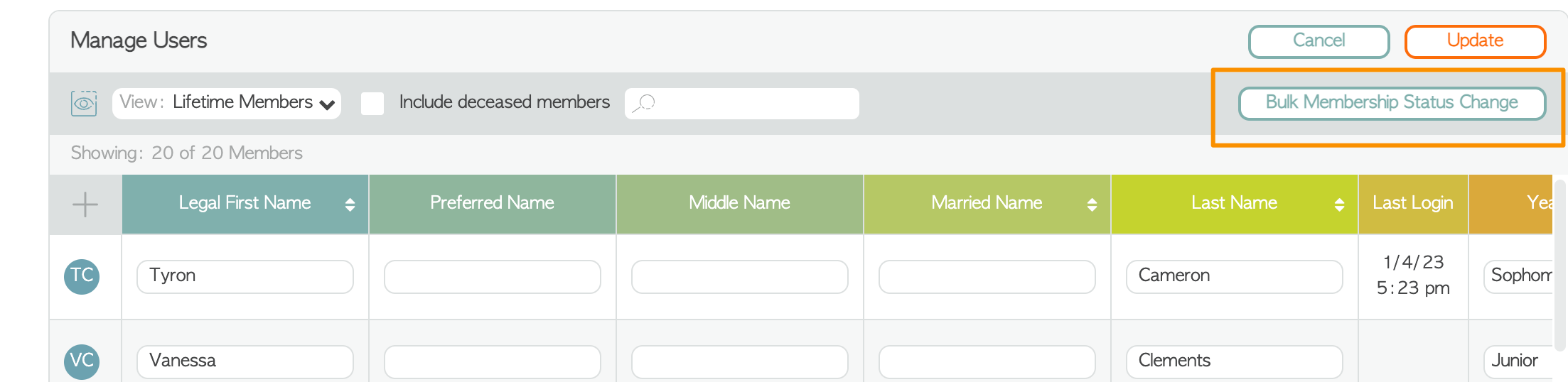This screenshot has height=382, width=1568.
Task: Click the 1/4/23 5:23 pm login cell
Action: (1413, 275)
